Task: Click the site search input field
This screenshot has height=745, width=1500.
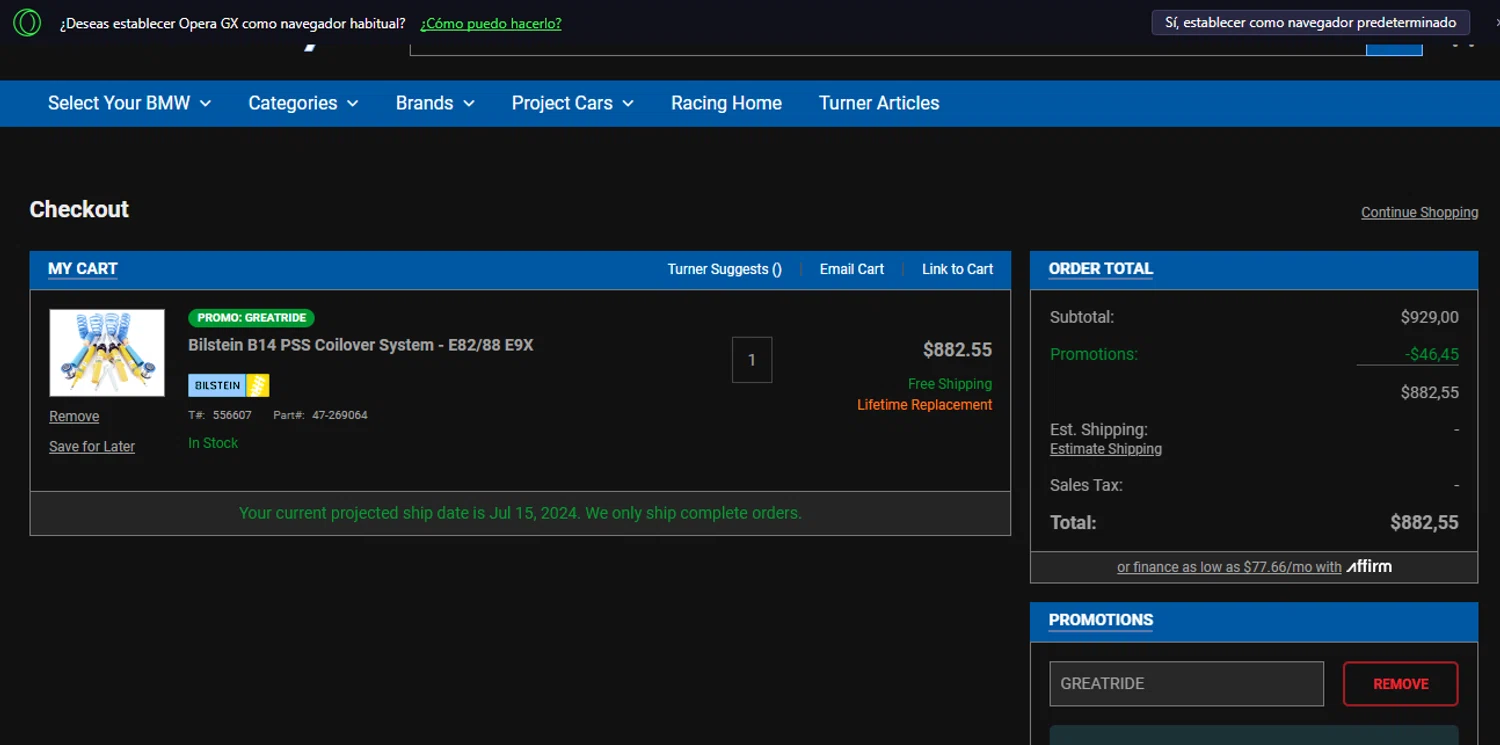Action: (888, 47)
